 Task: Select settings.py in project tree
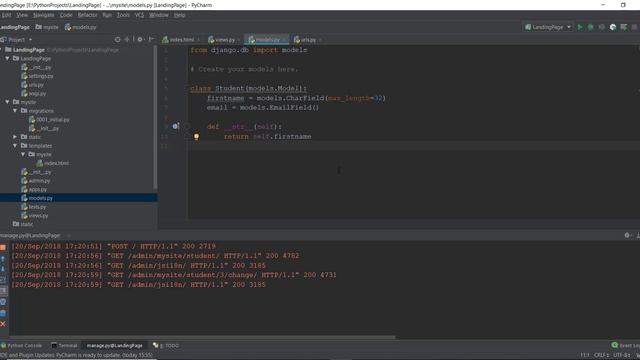pyautogui.click(x=37, y=76)
